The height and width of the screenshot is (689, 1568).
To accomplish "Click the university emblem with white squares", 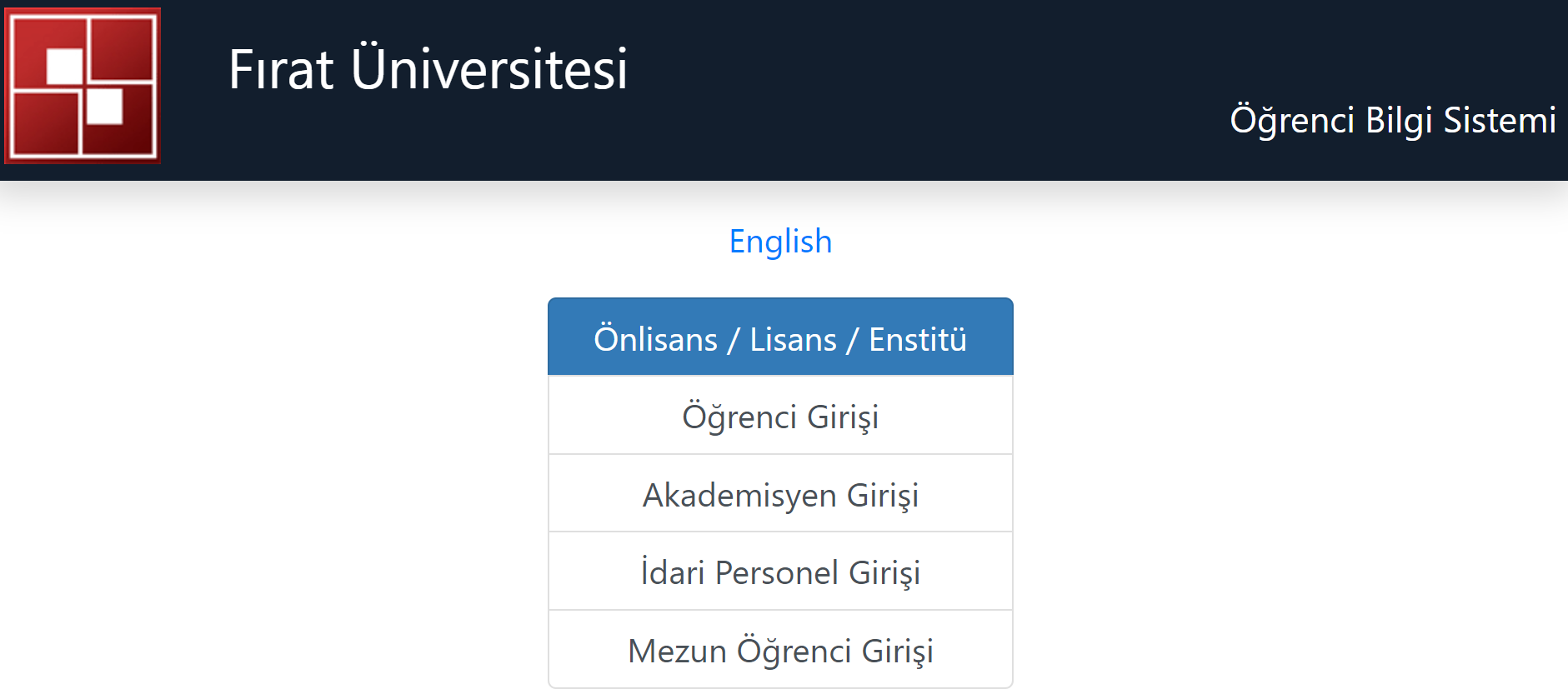I will tap(83, 86).
